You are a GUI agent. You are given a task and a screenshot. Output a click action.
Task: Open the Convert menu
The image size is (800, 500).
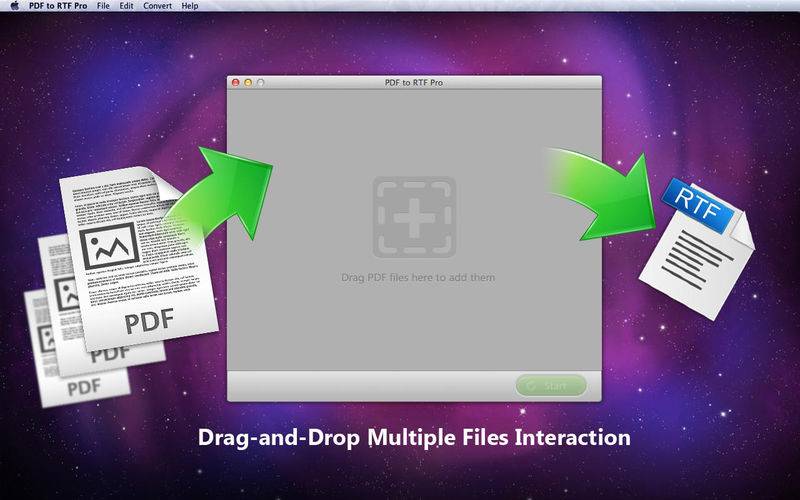pos(157,6)
